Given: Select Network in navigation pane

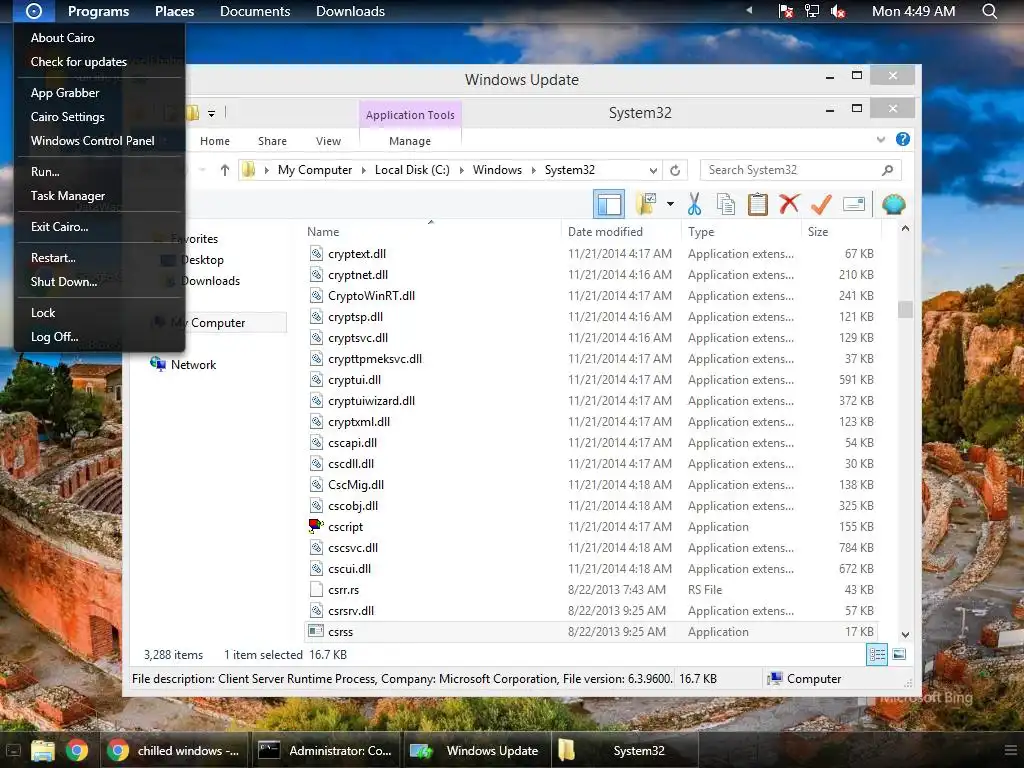Looking at the screenshot, I should [193, 365].
